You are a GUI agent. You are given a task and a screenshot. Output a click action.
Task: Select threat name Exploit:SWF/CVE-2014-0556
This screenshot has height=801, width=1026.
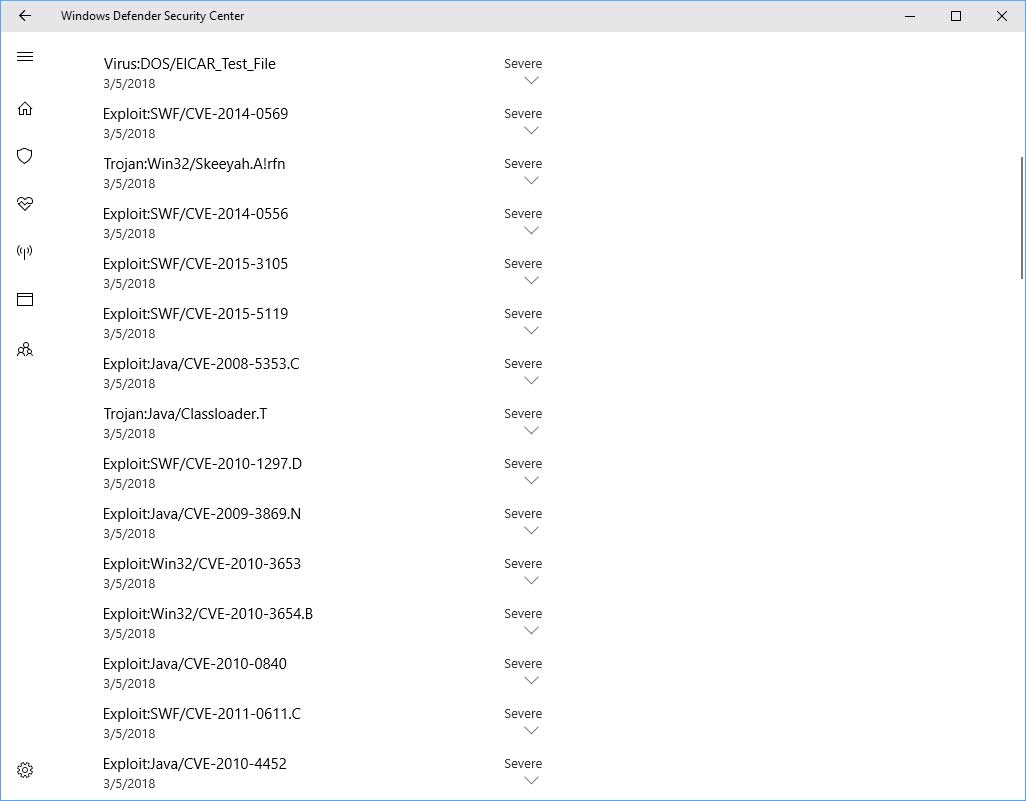tap(195, 214)
